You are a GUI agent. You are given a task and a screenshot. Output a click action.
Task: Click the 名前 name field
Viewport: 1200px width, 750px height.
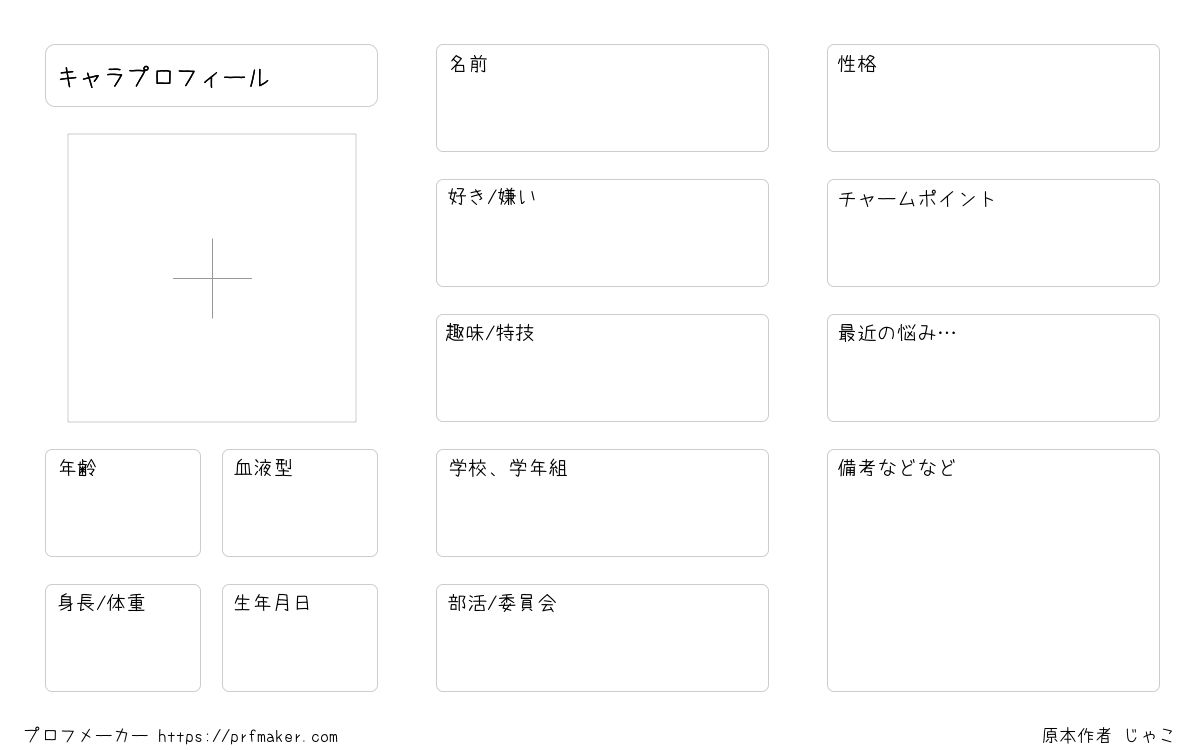point(602,98)
